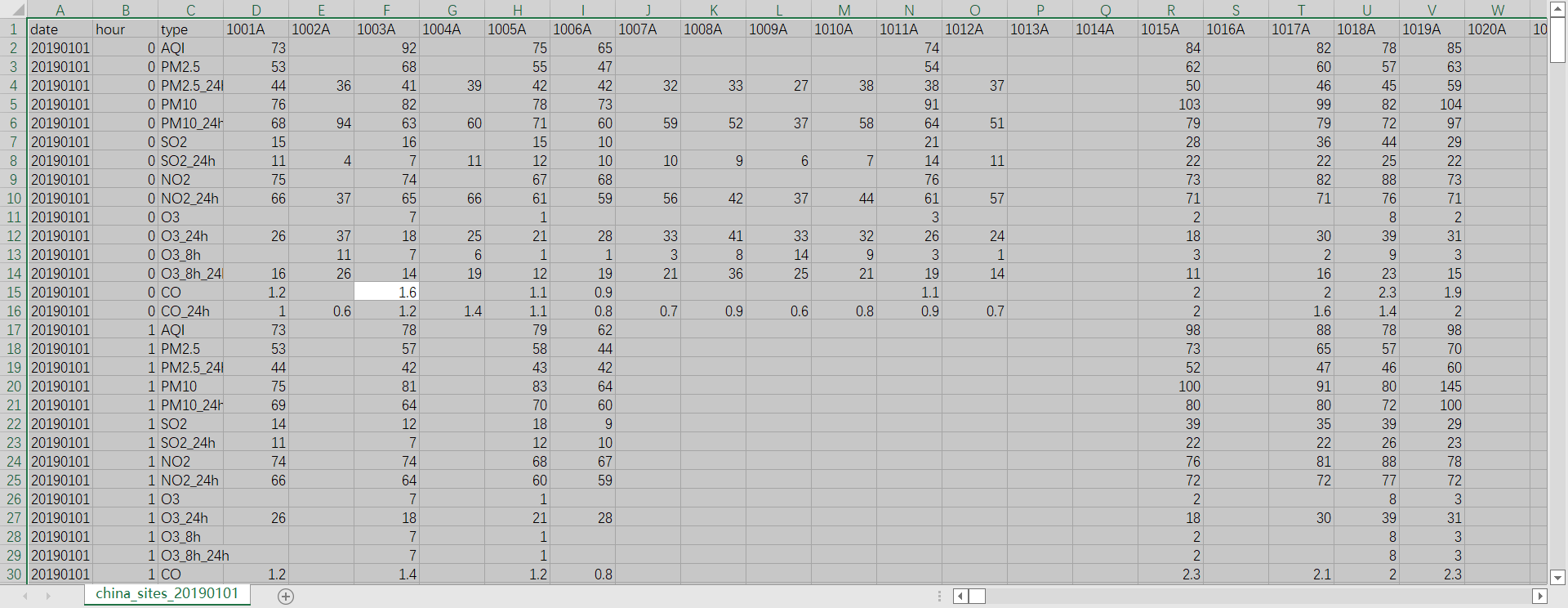The width and height of the screenshot is (1568, 608).
Task: Select row 8 header
Action: pos(14,160)
